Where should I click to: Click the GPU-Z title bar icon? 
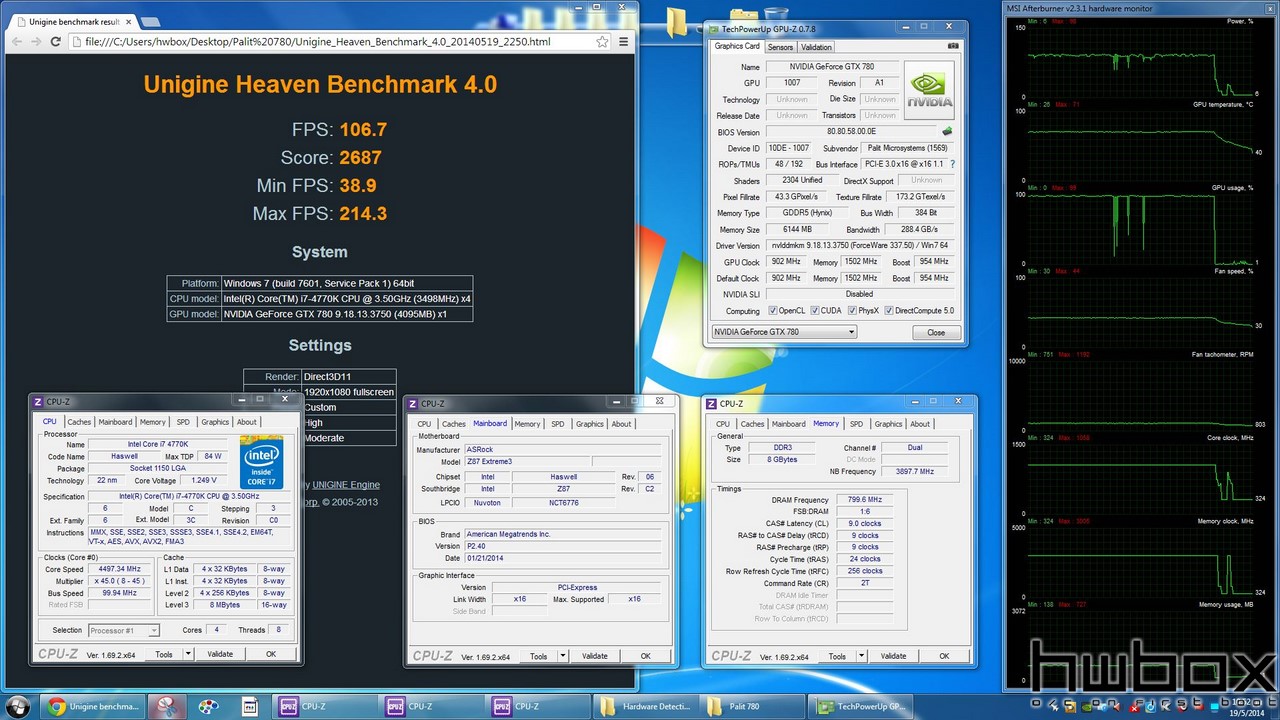pyautogui.click(x=716, y=28)
